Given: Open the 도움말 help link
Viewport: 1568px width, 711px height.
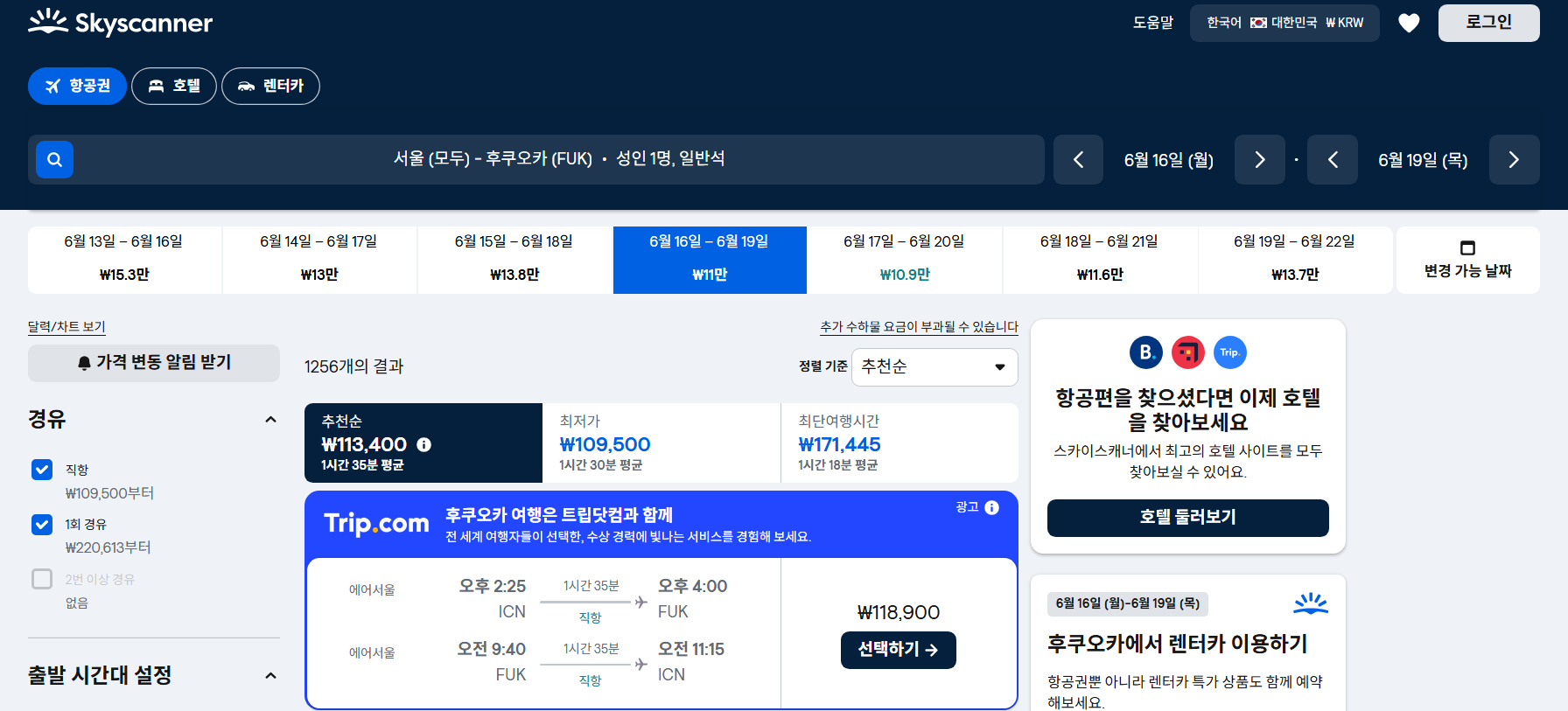Looking at the screenshot, I should click(x=1153, y=23).
